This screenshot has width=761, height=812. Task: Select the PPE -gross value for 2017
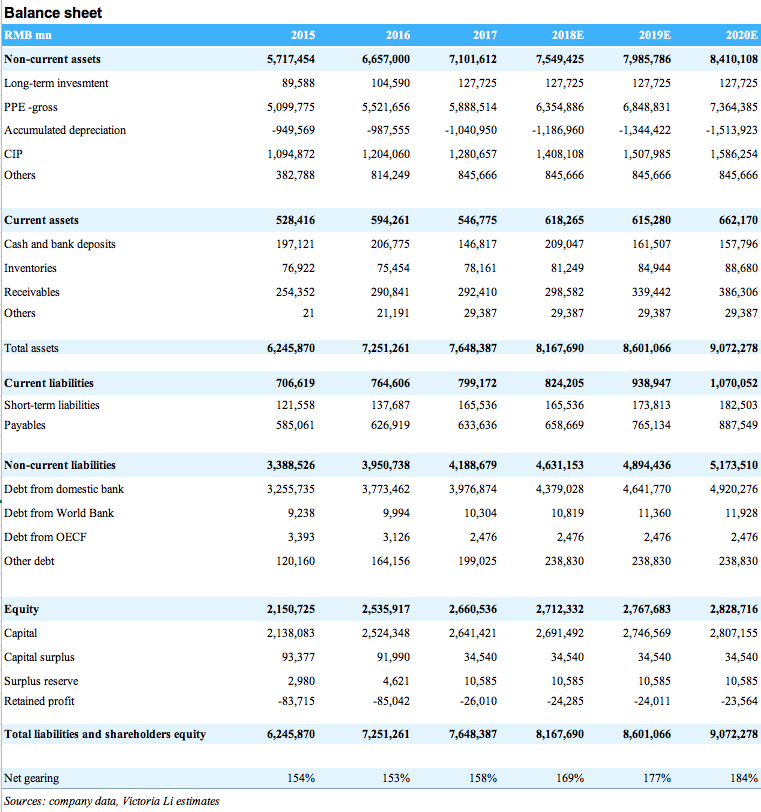pyautogui.click(x=471, y=107)
